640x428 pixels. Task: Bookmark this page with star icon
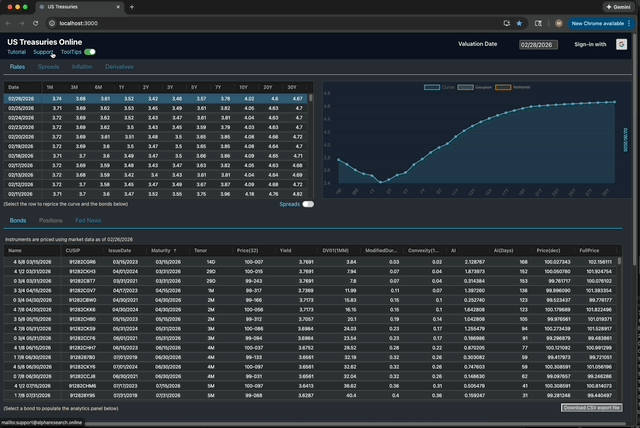(519, 22)
